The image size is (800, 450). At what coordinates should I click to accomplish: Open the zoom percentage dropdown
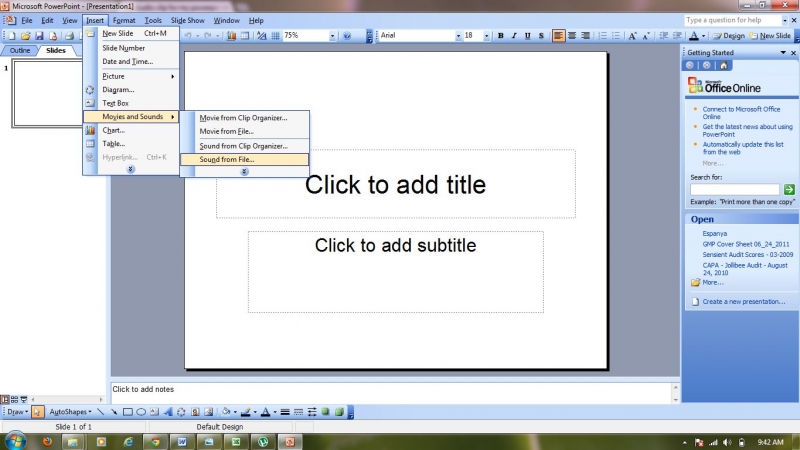point(332,35)
